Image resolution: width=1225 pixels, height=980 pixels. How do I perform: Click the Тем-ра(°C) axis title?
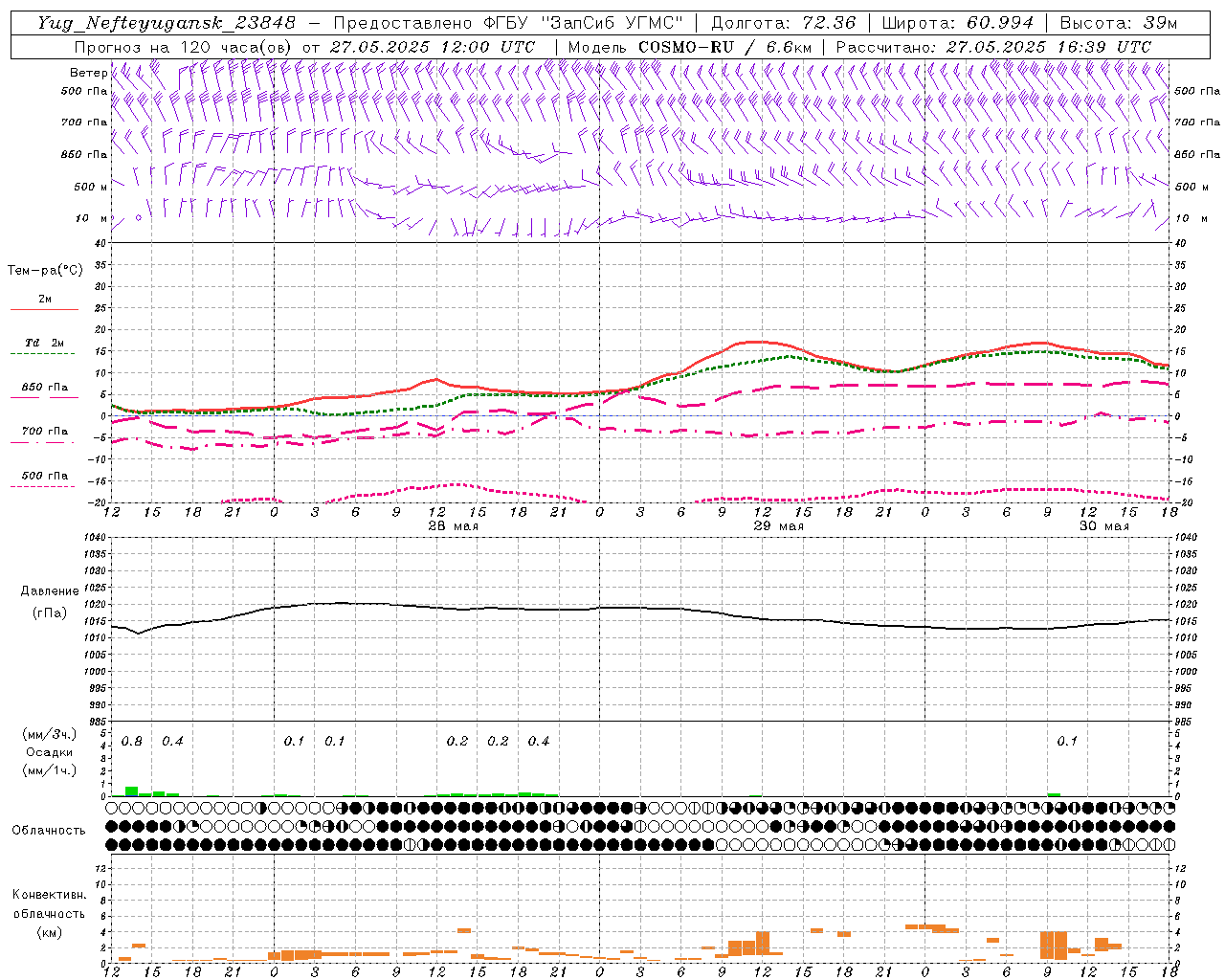pos(45,271)
